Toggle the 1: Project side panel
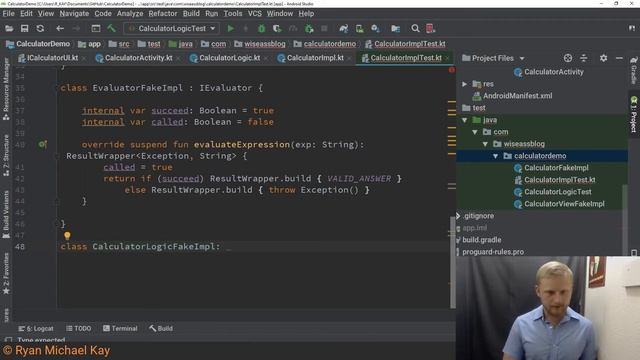This screenshot has height=360, width=640. click(634, 115)
